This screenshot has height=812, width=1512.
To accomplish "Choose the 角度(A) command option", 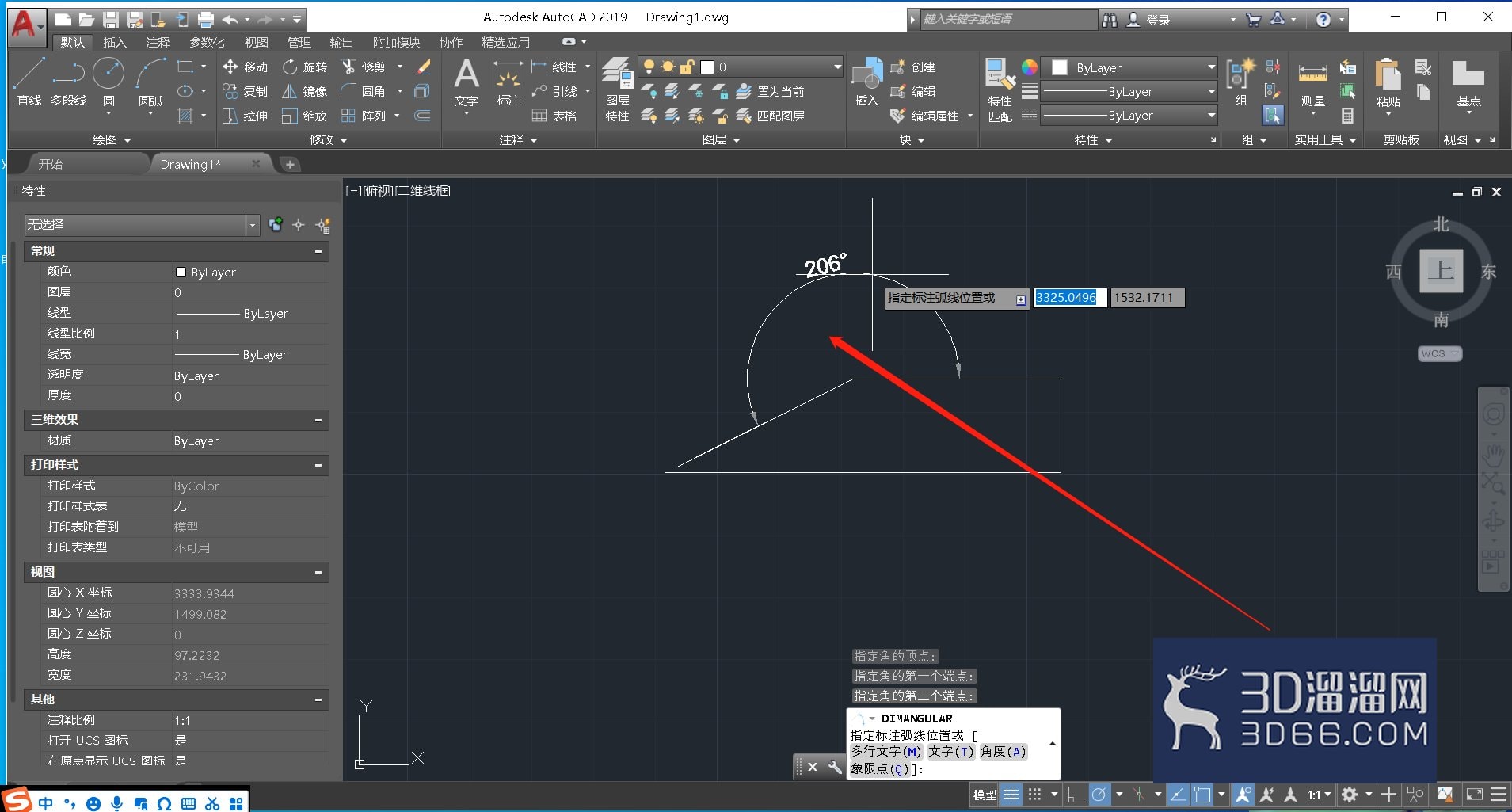I will pos(1003,752).
